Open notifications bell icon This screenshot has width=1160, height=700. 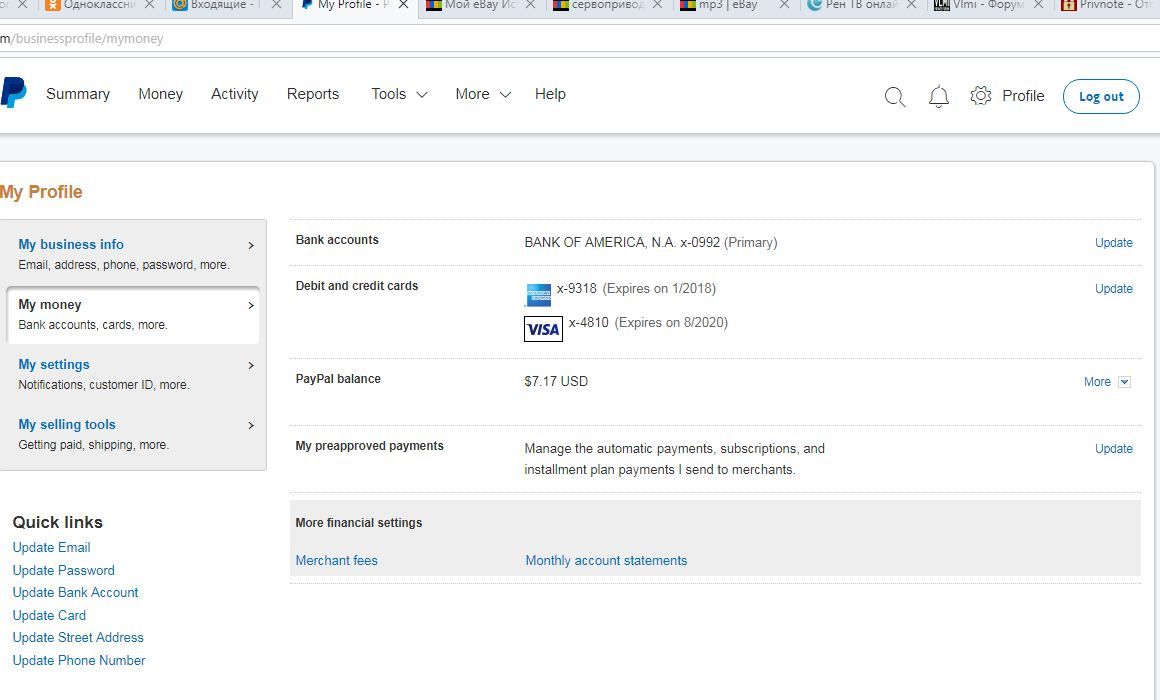(938, 97)
